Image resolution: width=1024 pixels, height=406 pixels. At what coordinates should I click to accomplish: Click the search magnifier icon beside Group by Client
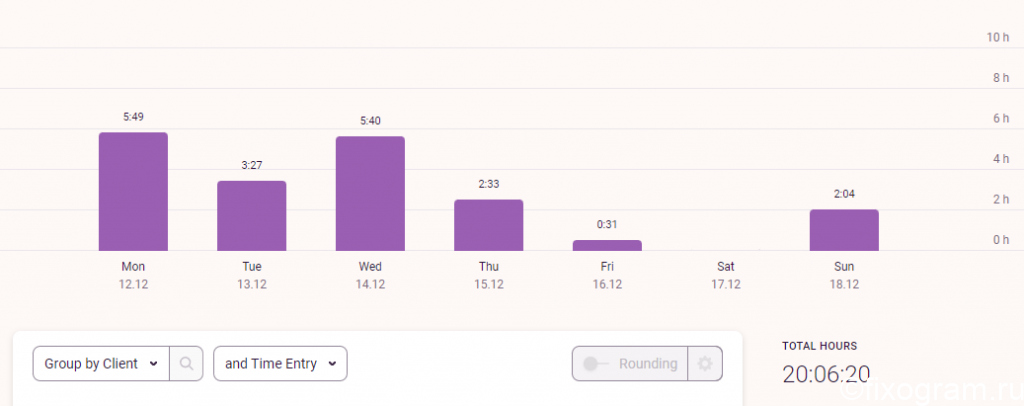point(186,364)
